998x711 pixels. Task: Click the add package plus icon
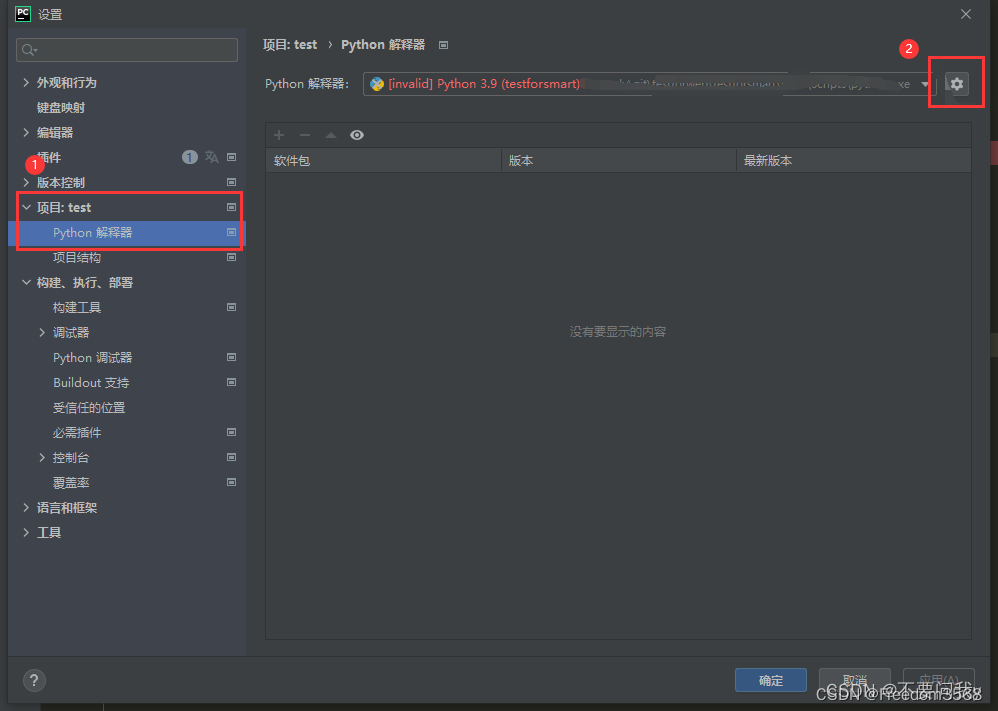click(279, 135)
